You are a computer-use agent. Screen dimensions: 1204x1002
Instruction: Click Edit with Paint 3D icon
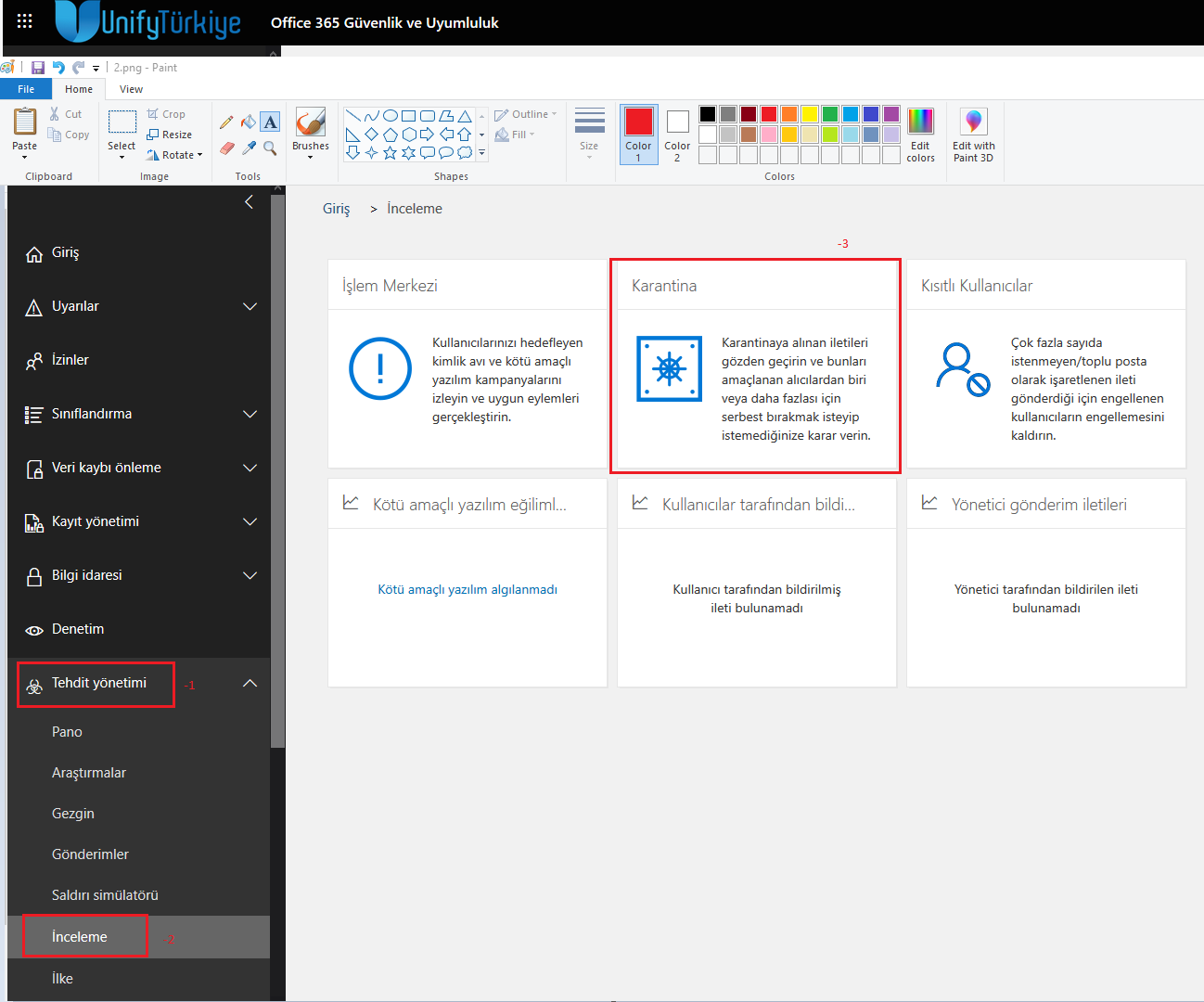point(973,122)
